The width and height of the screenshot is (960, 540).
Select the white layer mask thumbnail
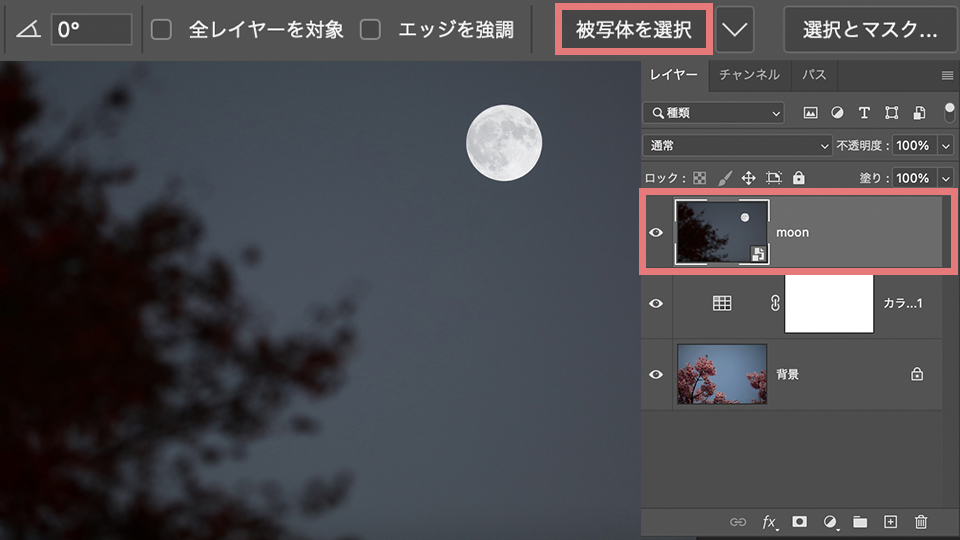coord(829,304)
